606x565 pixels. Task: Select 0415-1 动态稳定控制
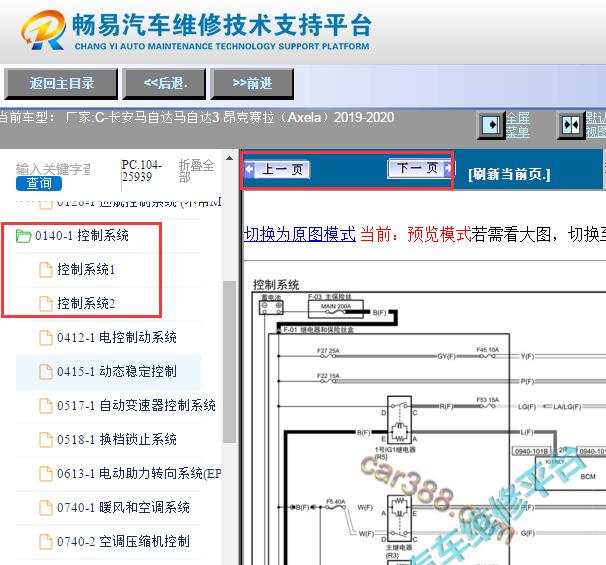[117, 371]
